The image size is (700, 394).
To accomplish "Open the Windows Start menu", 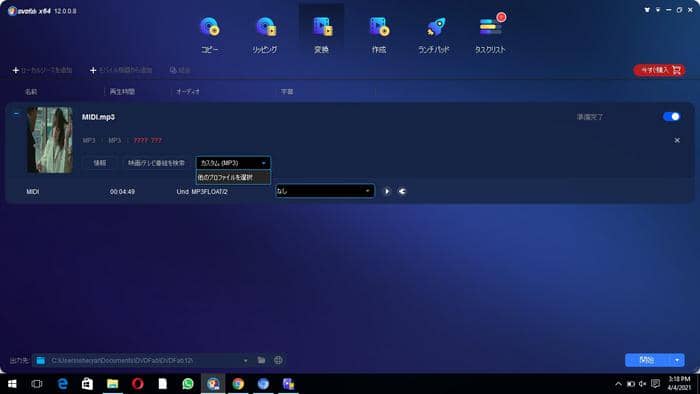I will click(12, 384).
